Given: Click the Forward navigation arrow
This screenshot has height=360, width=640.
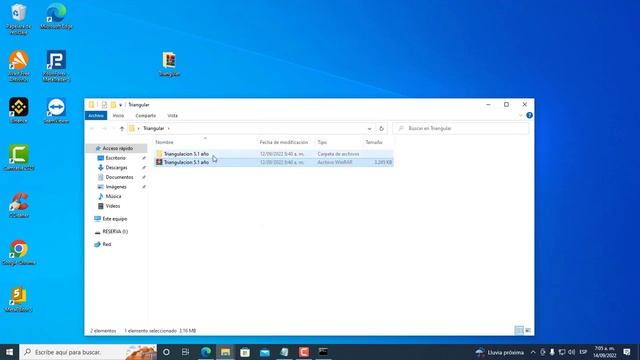Looking at the screenshot, I should tap(104, 129).
